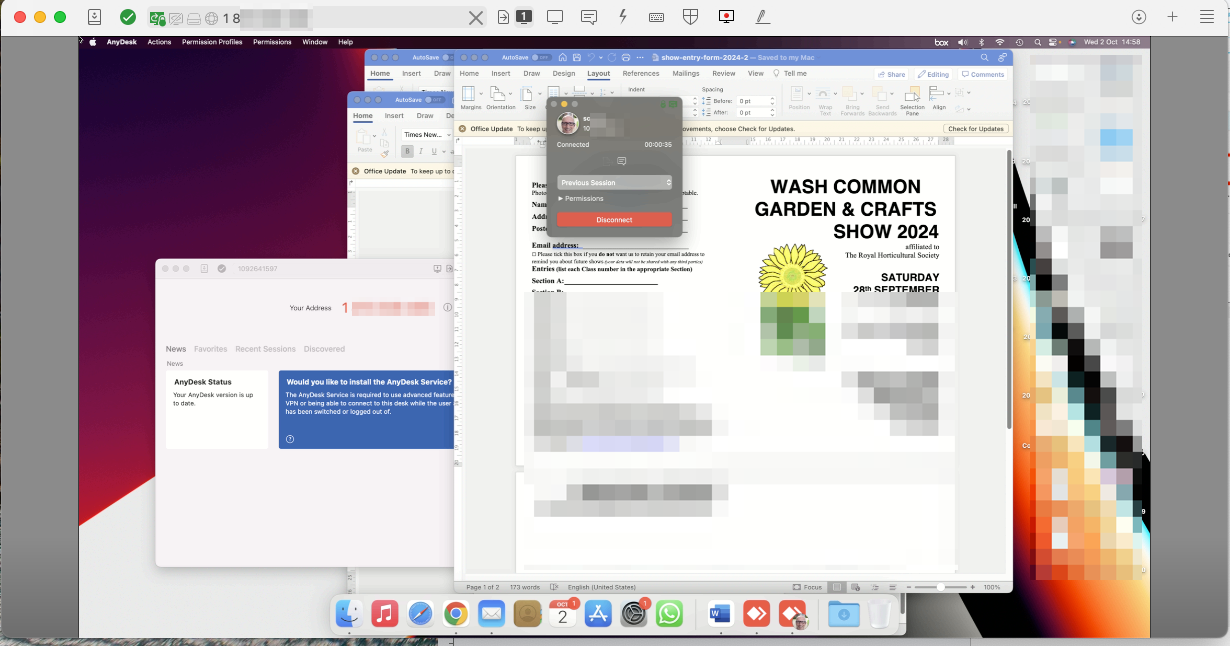The width and height of the screenshot is (1230, 646).
Task: Click the Share button in Word
Action: point(891,74)
